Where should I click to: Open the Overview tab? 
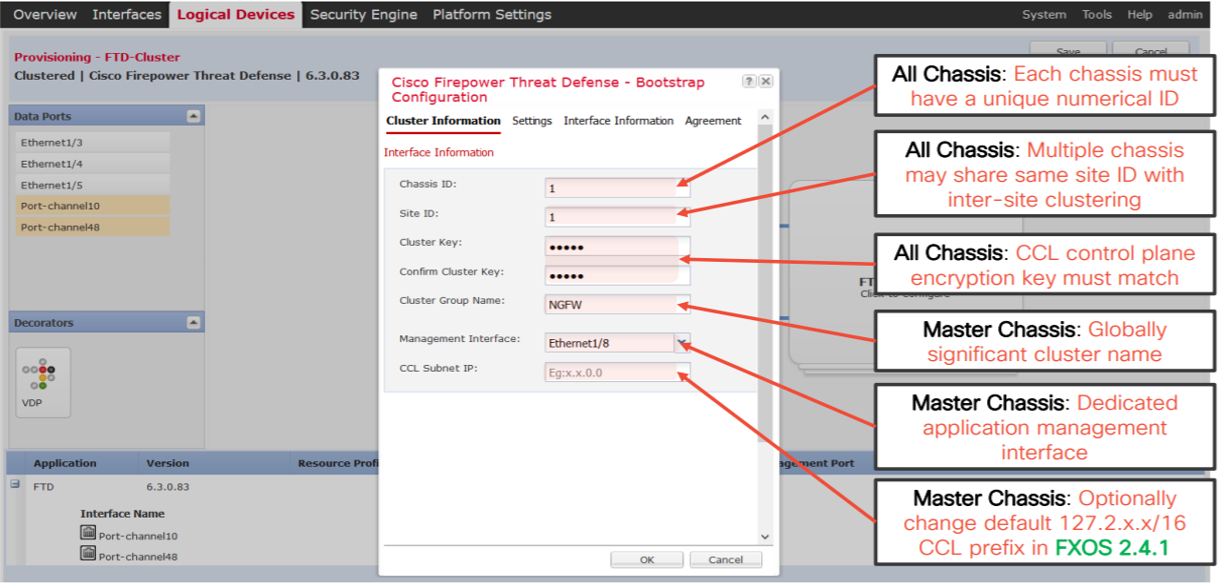pos(45,15)
